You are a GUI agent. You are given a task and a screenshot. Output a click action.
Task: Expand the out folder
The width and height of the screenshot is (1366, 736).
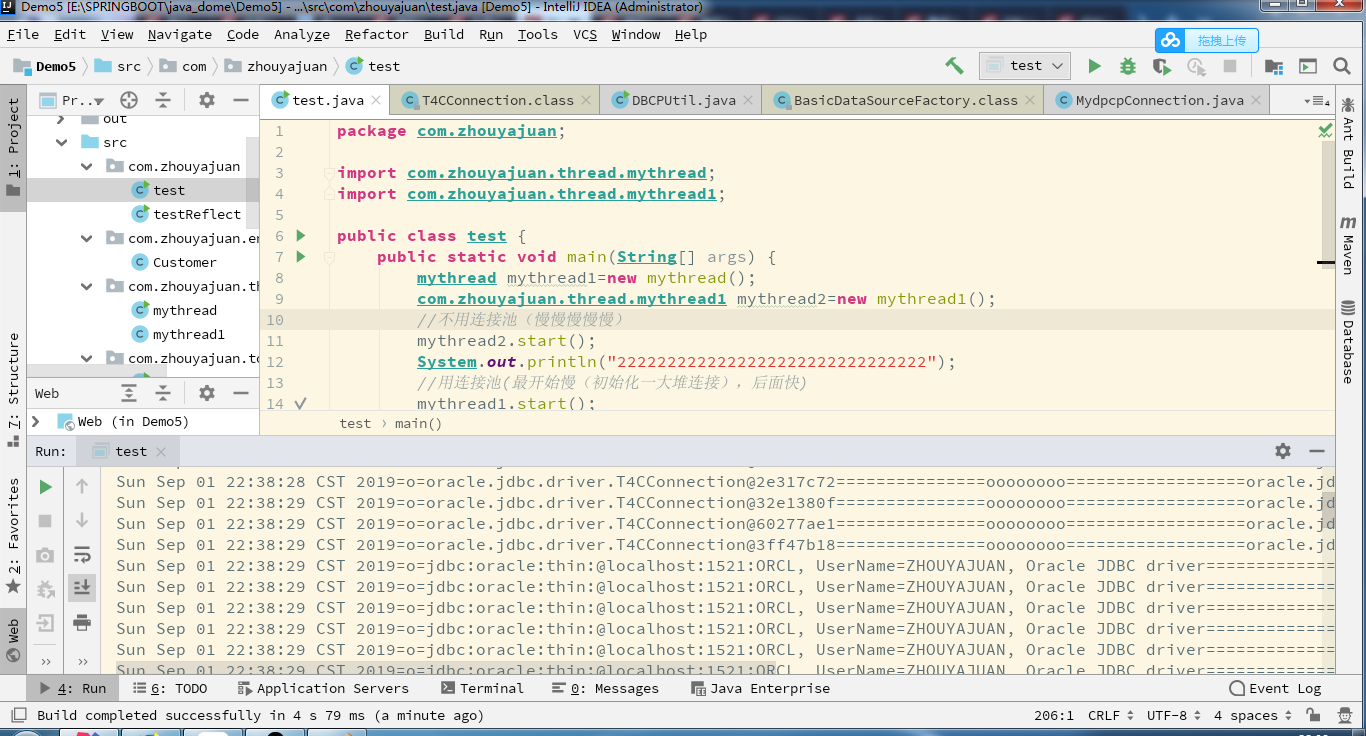click(63, 119)
